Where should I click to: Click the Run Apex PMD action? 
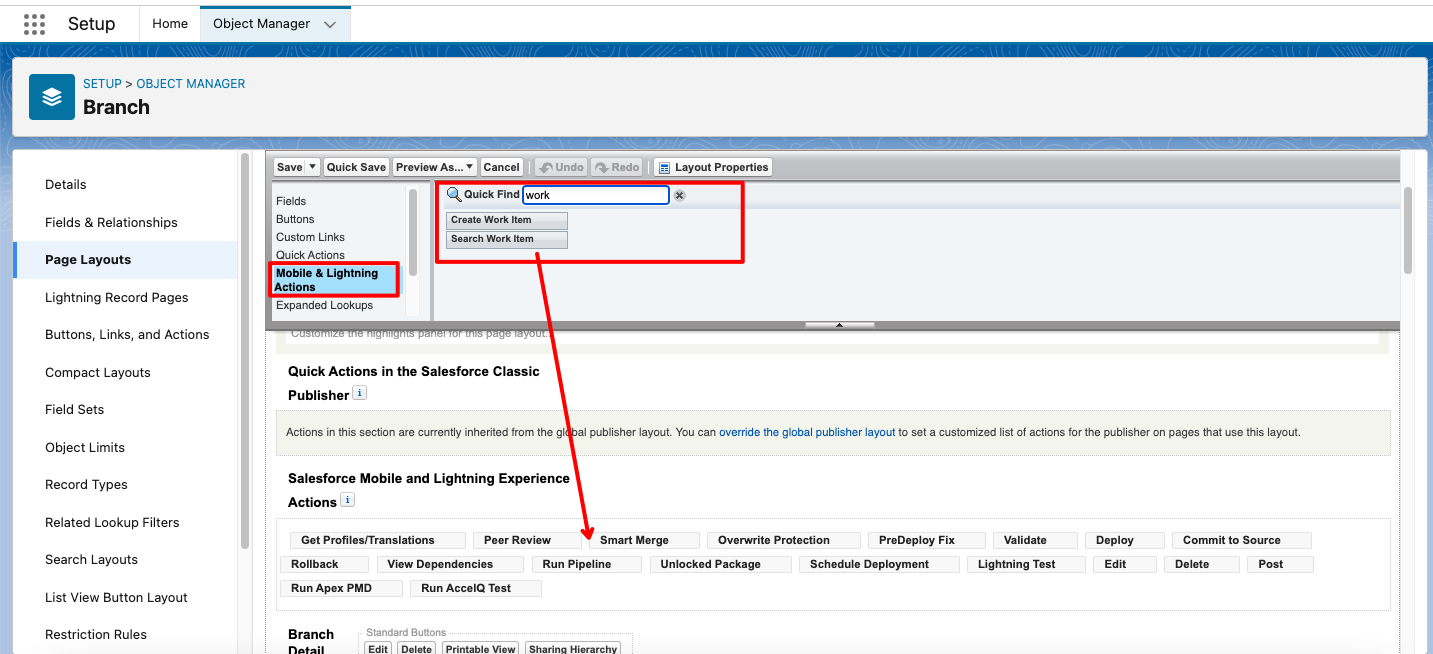point(341,588)
